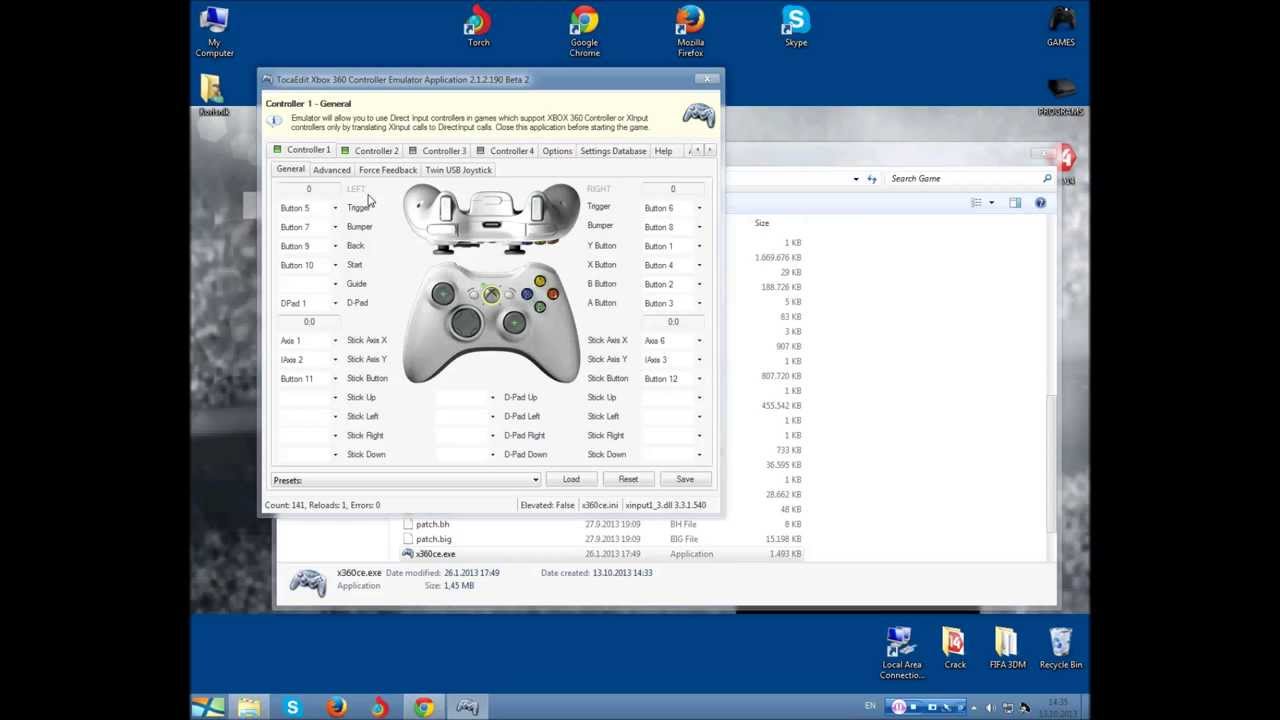The image size is (1280, 720).
Task: Open the Settings Database tab
Action: (613, 151)
